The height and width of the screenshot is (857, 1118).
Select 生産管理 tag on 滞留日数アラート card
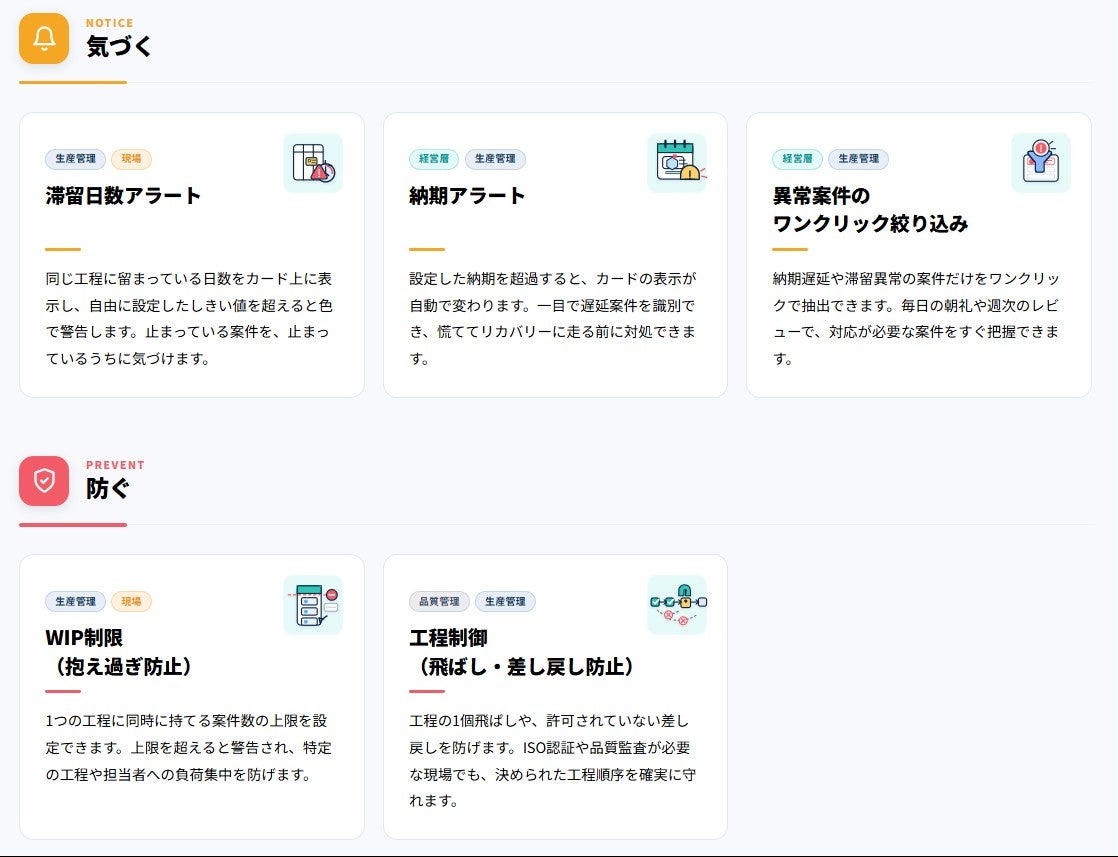point(76,158)
